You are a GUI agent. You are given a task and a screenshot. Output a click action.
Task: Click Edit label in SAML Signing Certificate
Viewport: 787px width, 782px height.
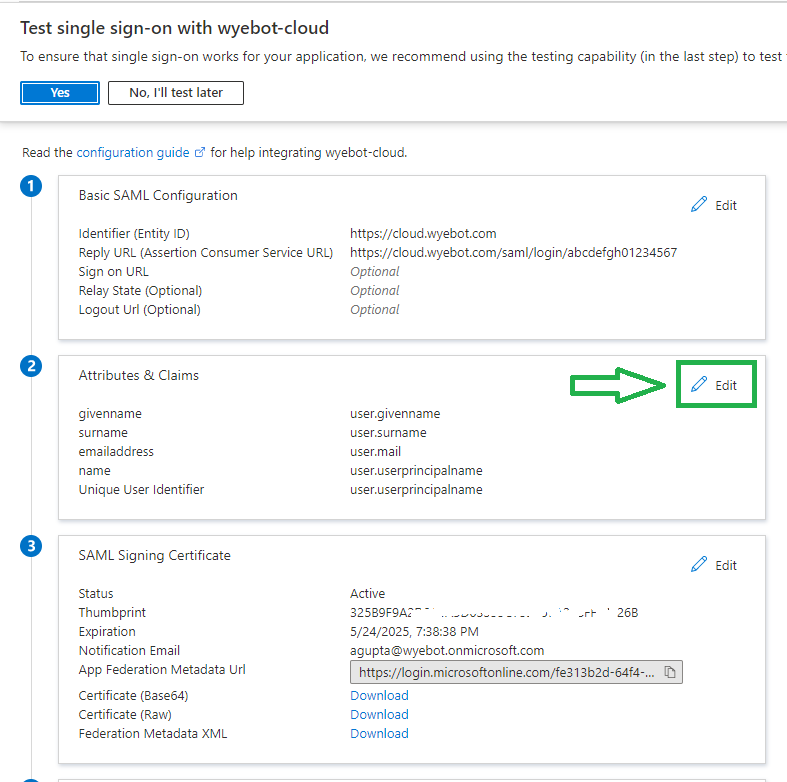726,566
